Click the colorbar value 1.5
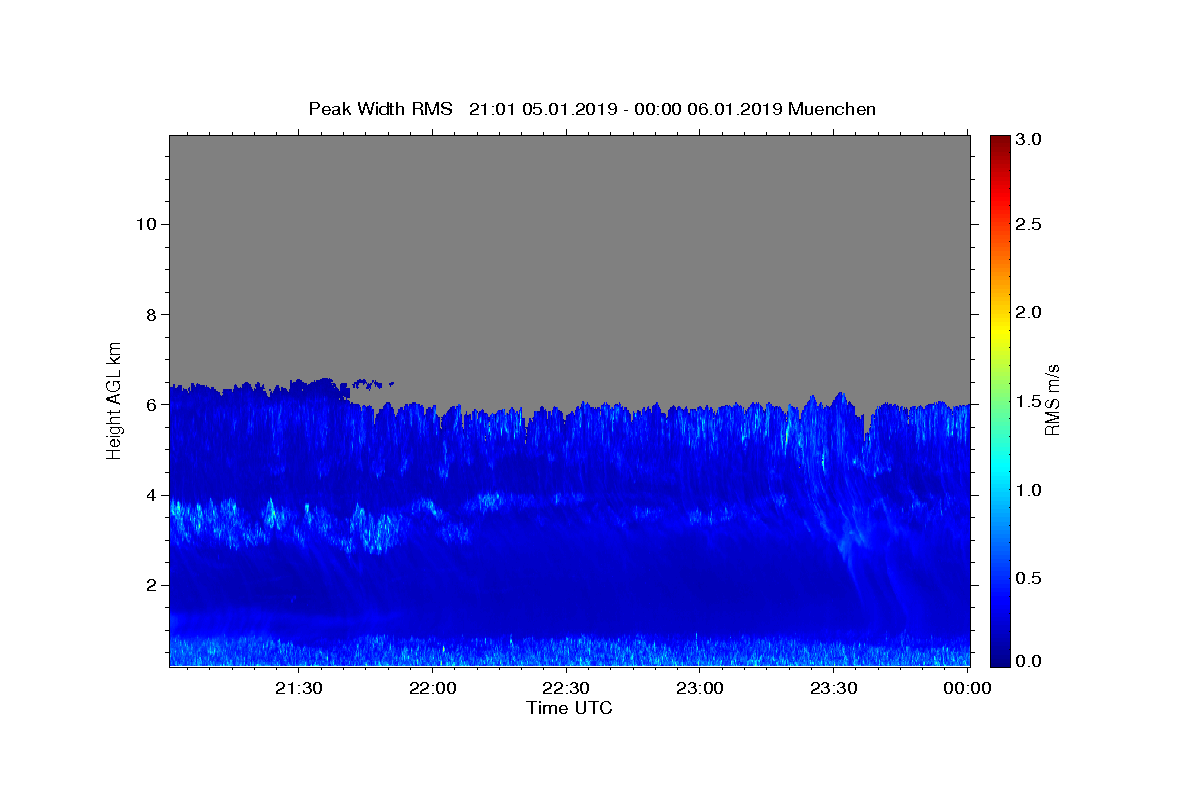 pos(1030,401)
